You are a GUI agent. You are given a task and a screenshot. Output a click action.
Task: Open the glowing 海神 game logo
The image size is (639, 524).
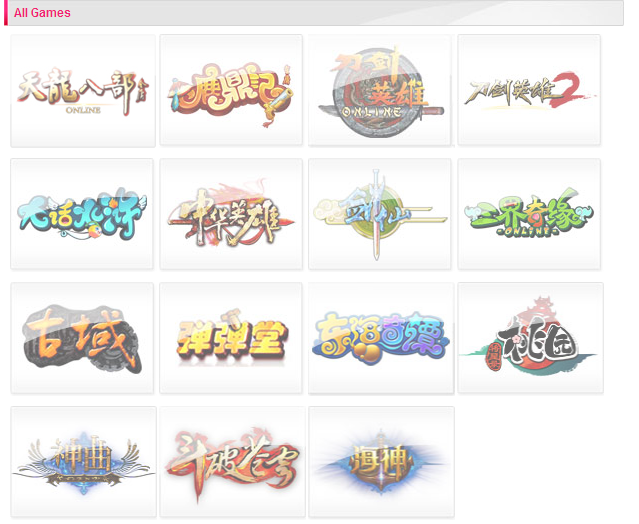coord(381,462)
